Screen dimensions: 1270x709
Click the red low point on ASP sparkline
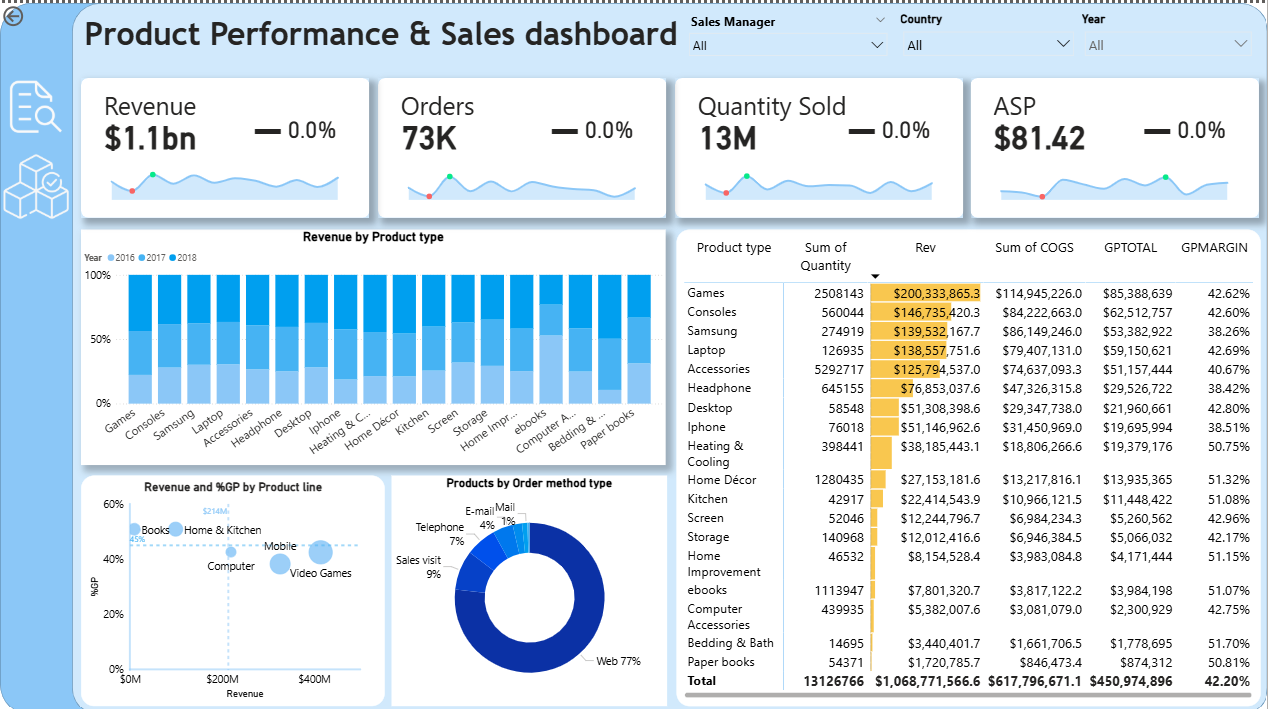tap(1043, 197)
